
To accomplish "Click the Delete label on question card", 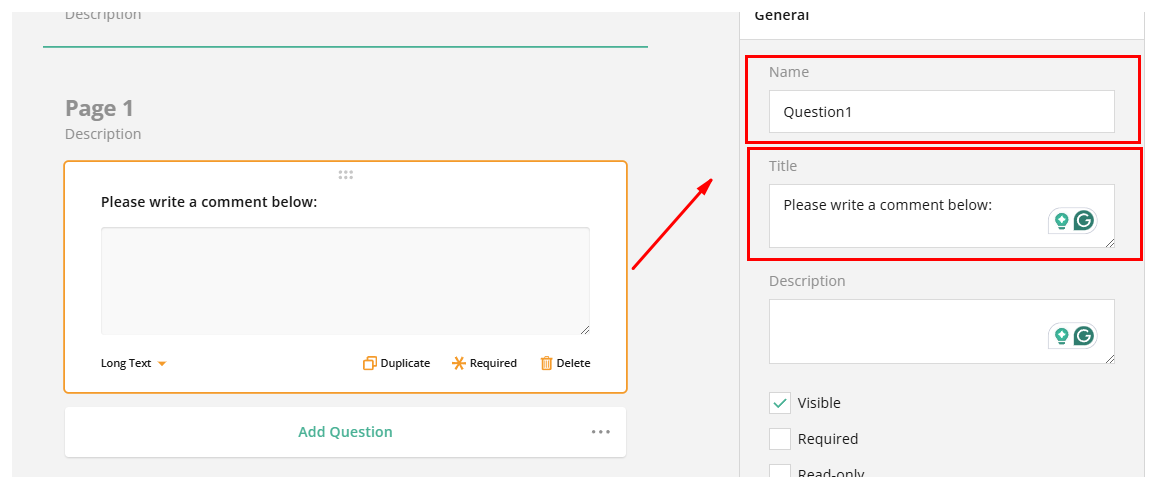I will click(x=573, y=363).
